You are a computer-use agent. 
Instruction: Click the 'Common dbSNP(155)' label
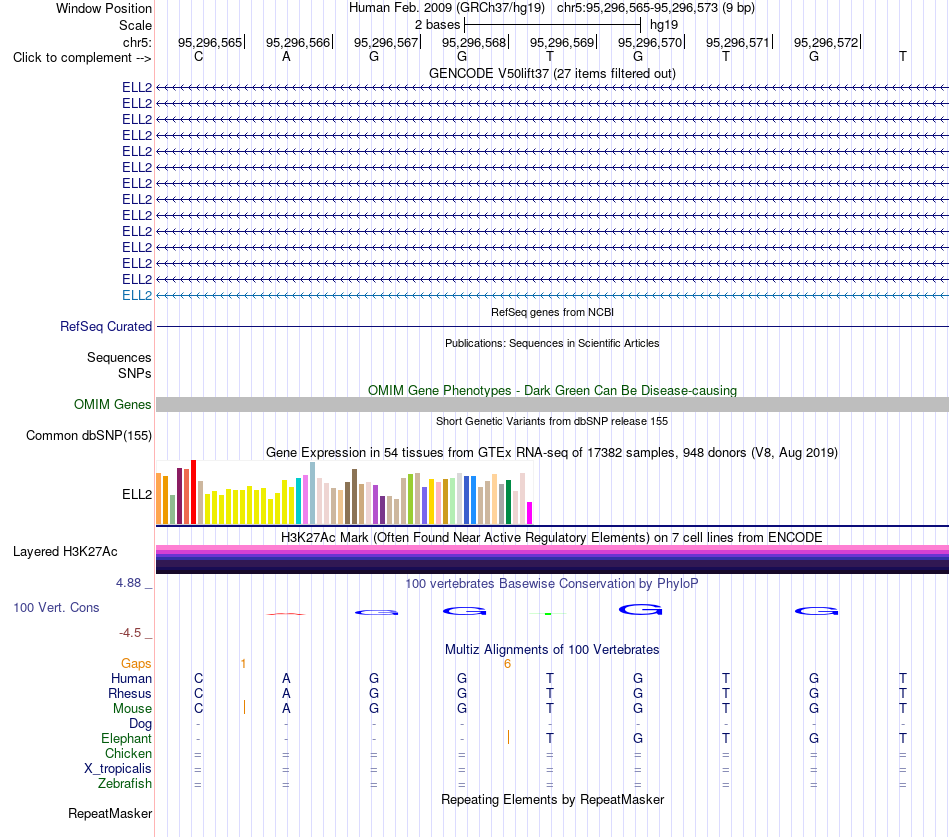coord(88,435)
